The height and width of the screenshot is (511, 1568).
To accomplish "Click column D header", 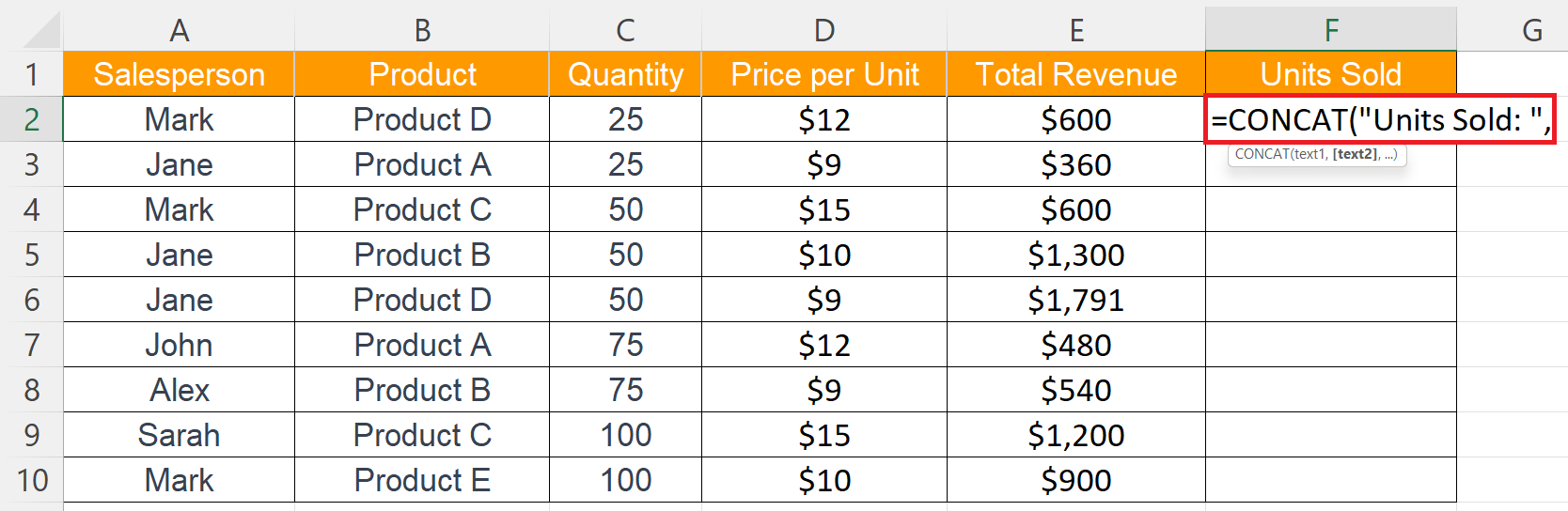I will tap(823, 31).
